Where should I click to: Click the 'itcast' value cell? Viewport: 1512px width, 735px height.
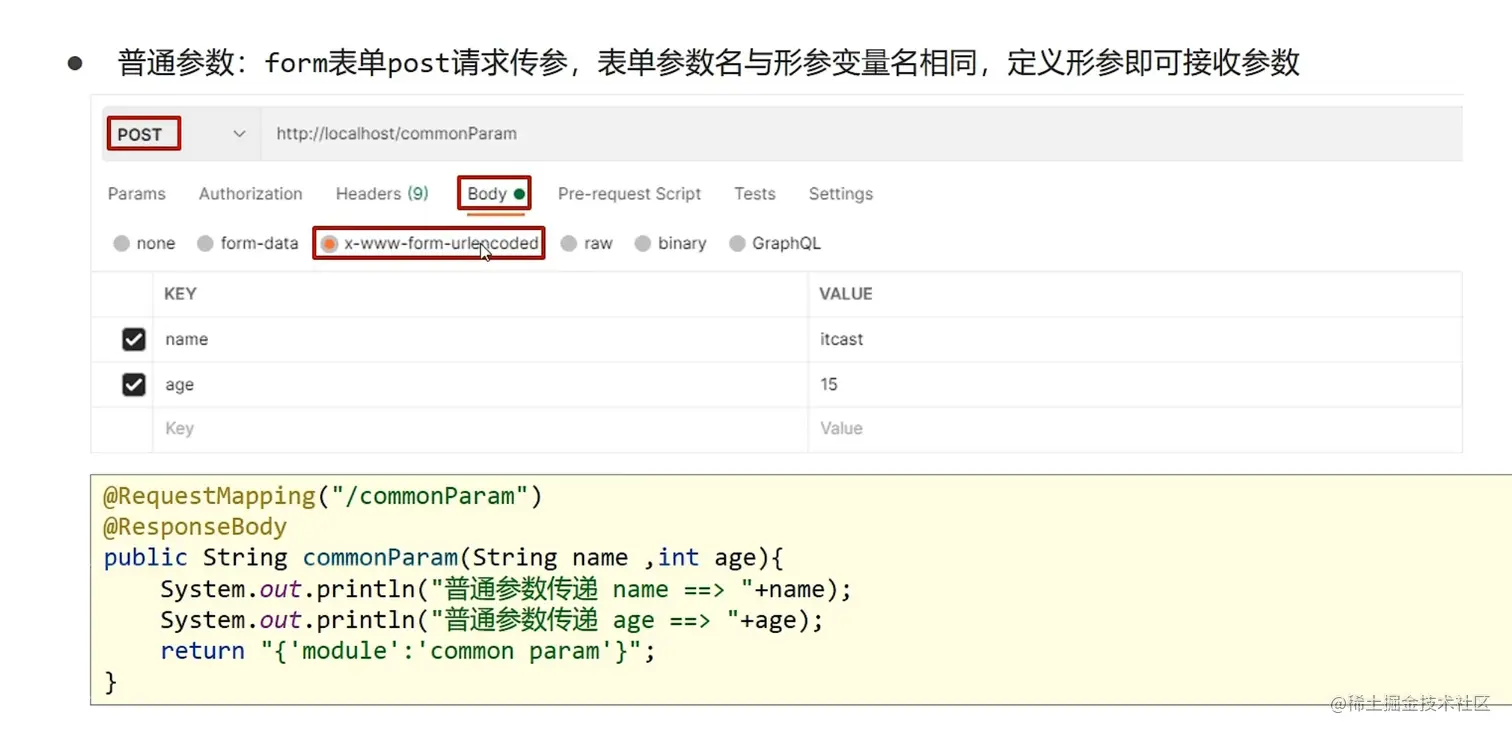(x=1135, y=340)
